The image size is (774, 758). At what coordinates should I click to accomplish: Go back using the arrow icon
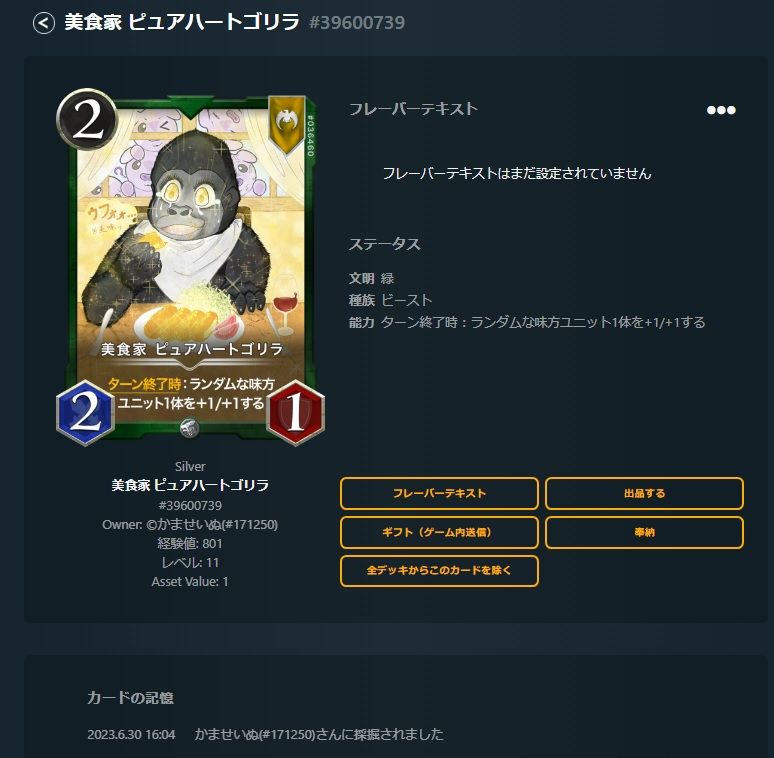click(43, 23)
